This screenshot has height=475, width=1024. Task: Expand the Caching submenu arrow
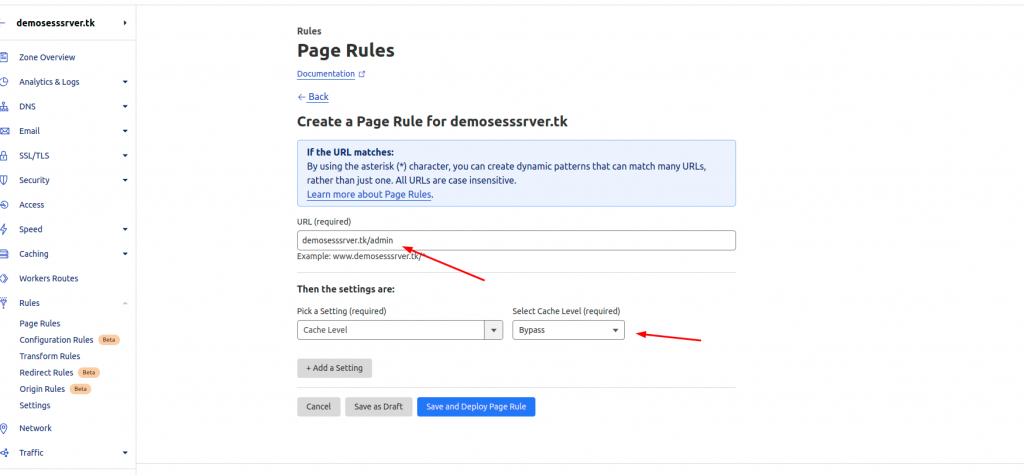(x=125, y=254)
